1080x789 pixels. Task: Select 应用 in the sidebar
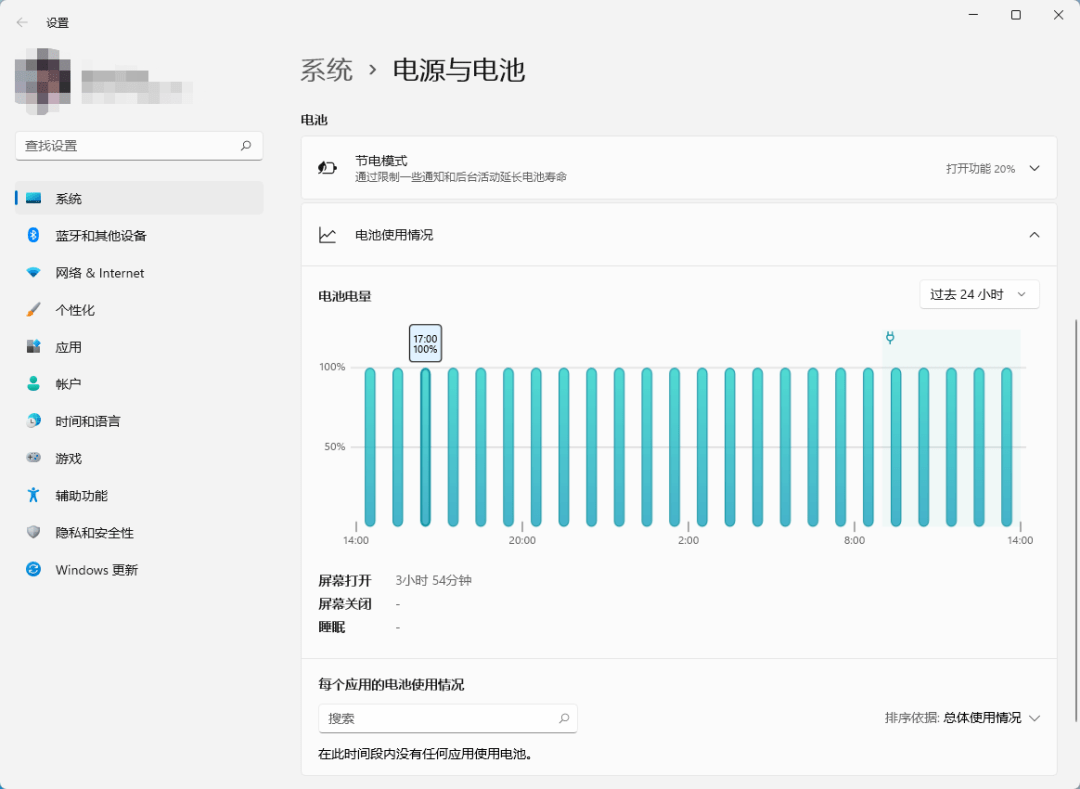(x=68, y=348)
